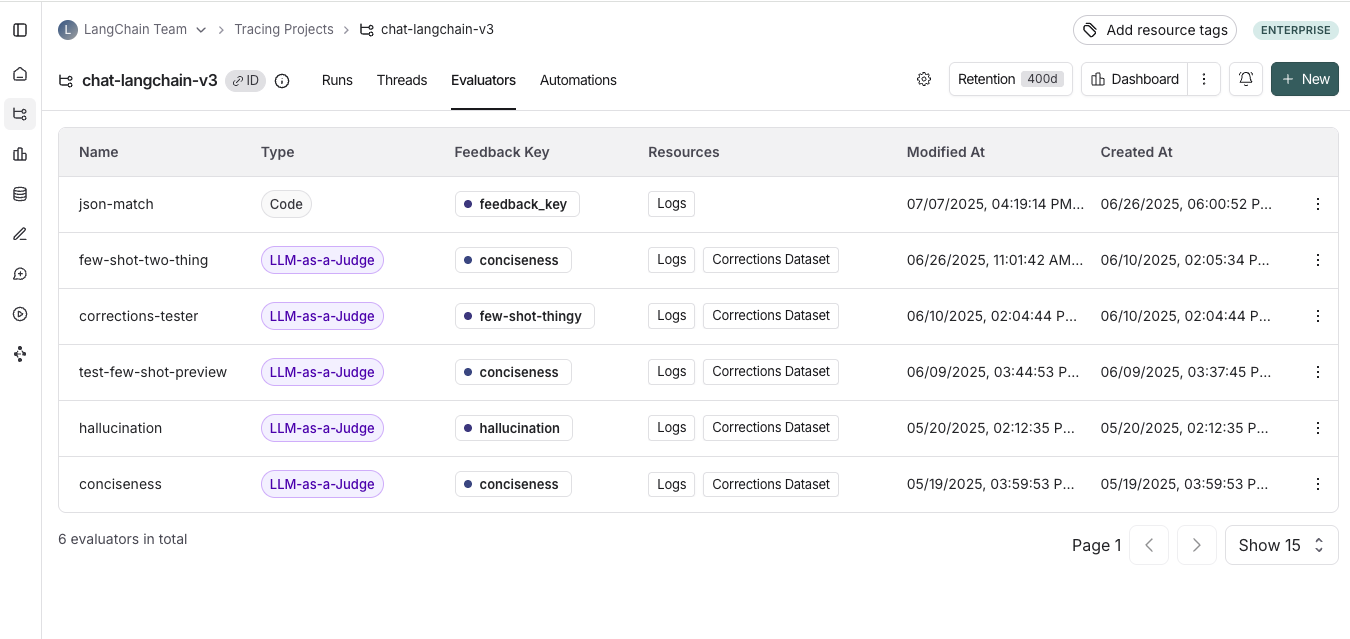Click the notification bell icon

(1246, 79)
